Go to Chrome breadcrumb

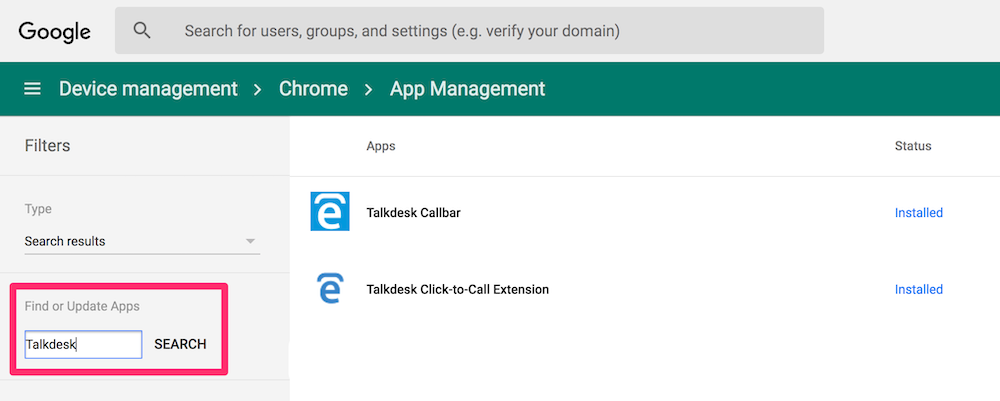[313, 89]
